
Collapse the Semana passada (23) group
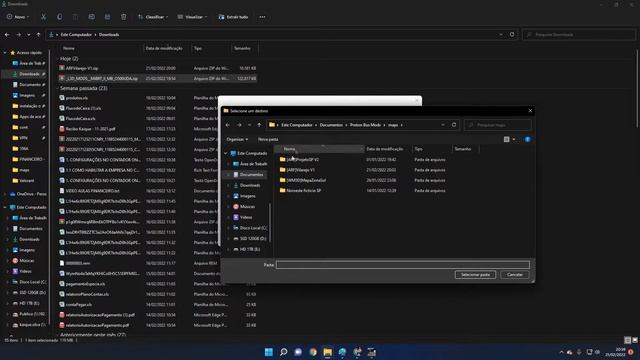[x=57, y=88]
